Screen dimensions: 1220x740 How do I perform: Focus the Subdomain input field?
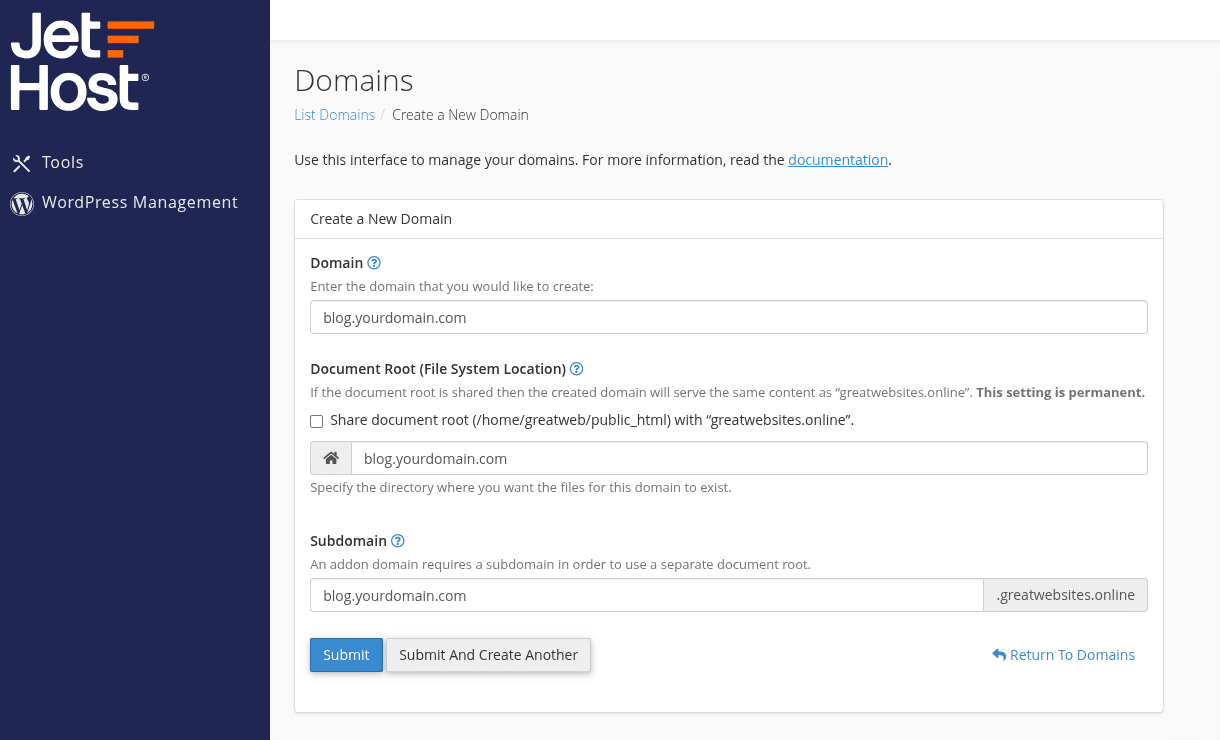point(647,595)
